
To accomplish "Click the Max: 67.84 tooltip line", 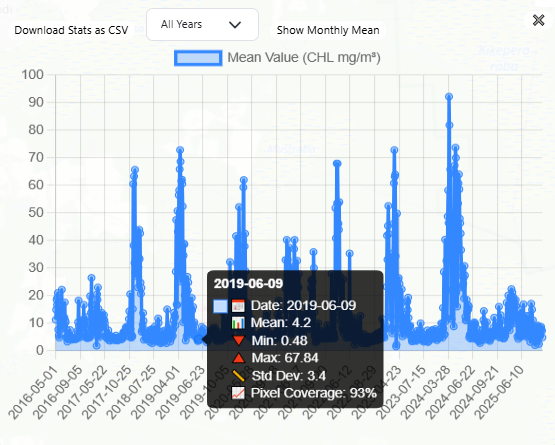I will click(285, 358).
